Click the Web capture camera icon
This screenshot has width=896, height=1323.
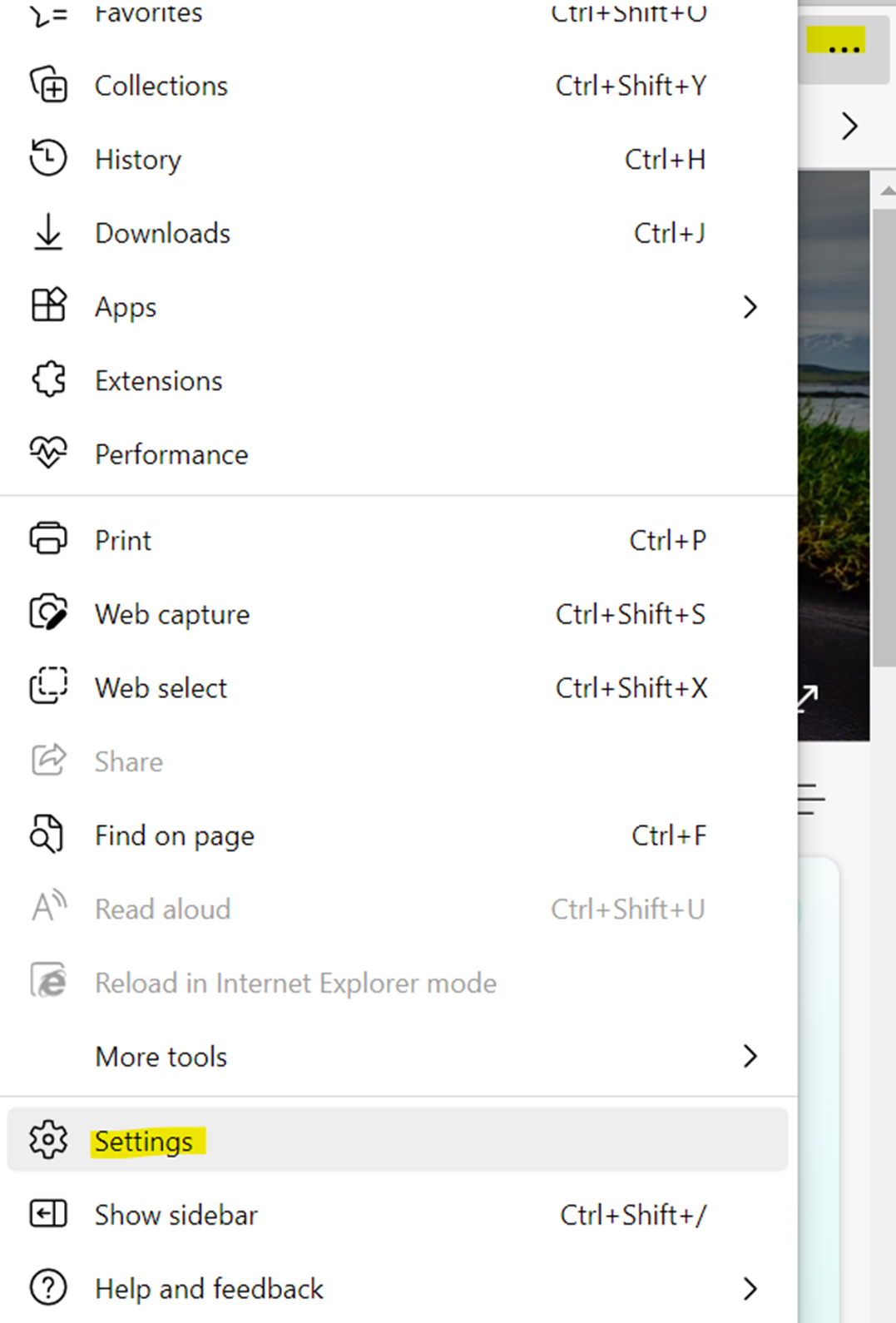pos(48,614)
